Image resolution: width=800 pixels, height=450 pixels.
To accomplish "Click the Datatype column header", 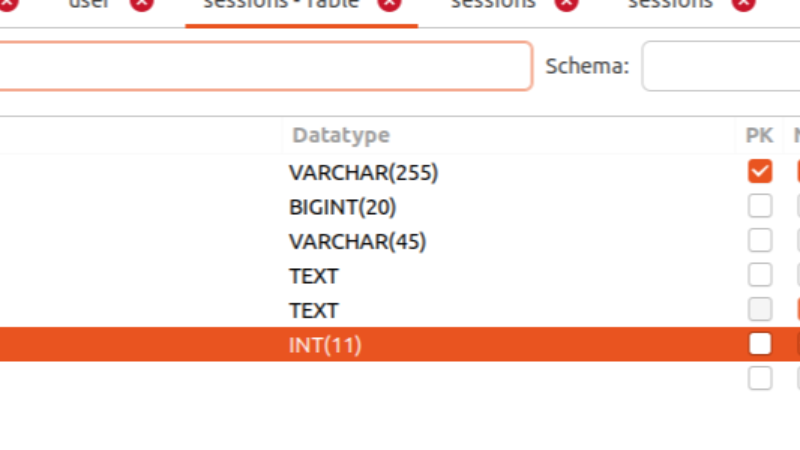I will click(x=341, y=135).
